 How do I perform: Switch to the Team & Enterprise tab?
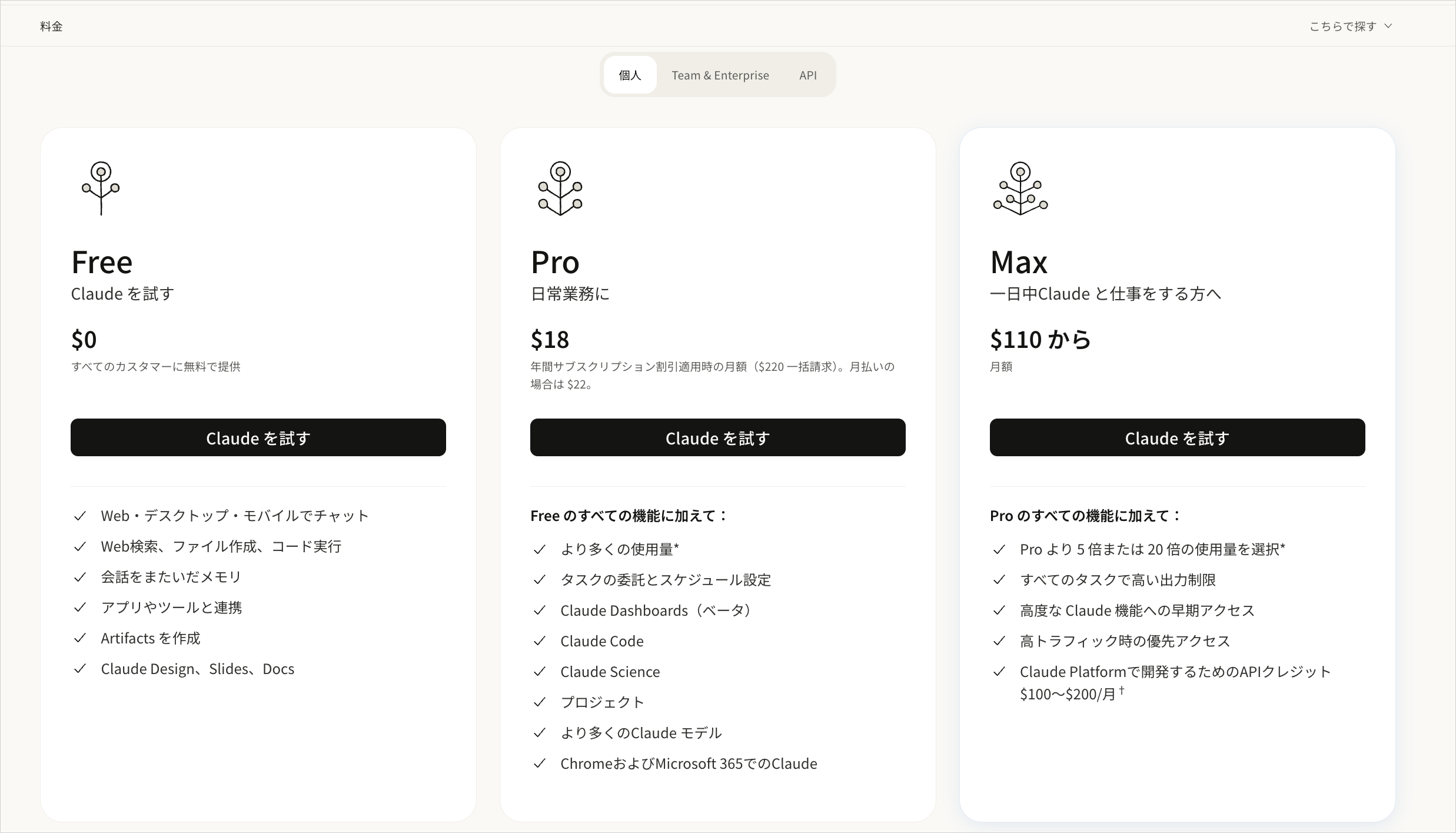[x=720, y=75]
